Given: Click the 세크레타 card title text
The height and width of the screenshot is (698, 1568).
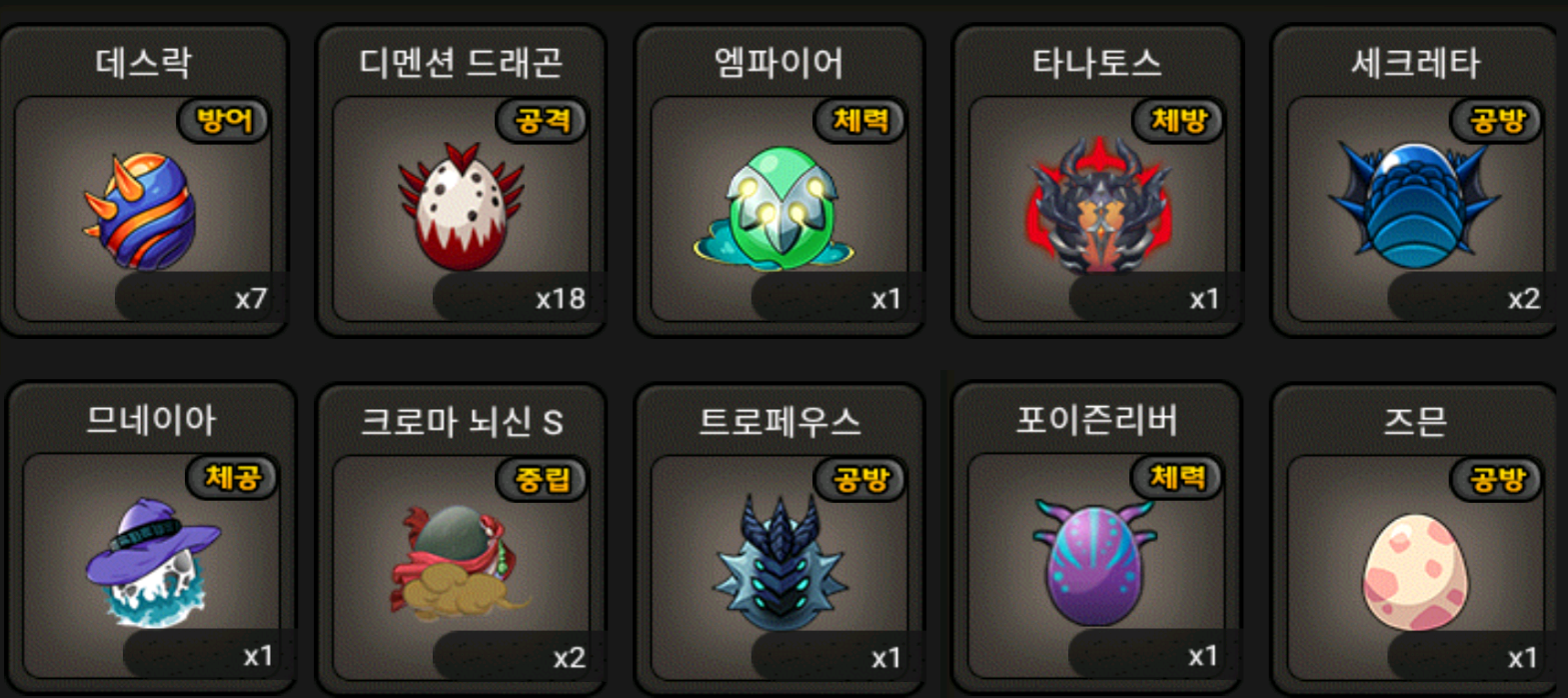Looking at the screenshot, I should click(x=1415, y=63).
